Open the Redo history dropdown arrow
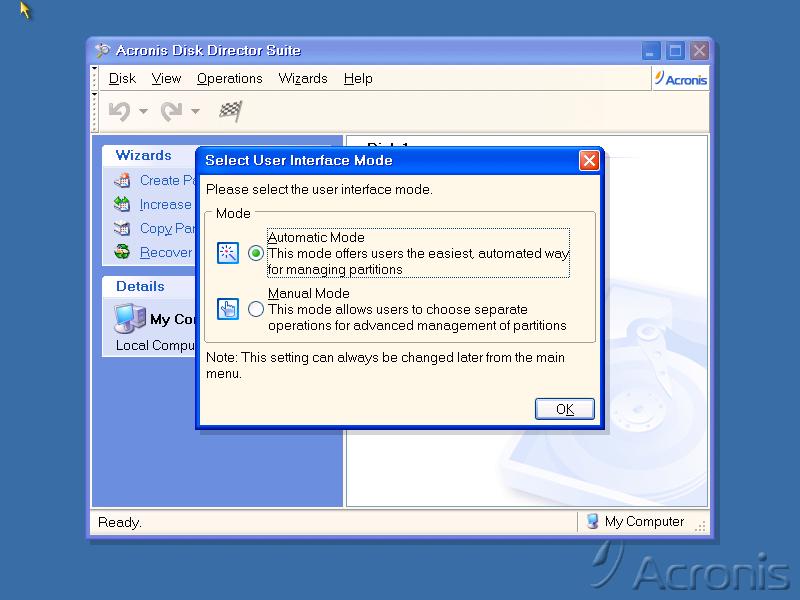Viewport: 800px width, 600px height. tap(195, 111)
